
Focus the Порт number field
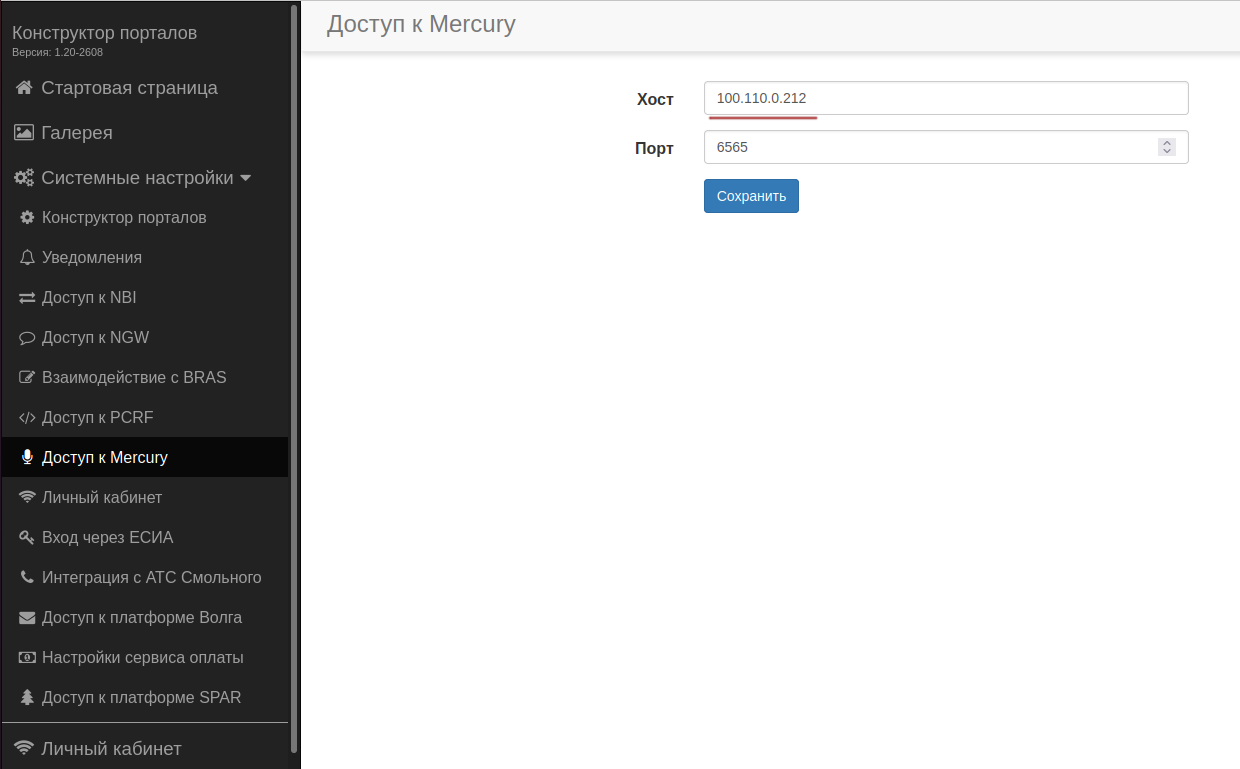[946, 147]
